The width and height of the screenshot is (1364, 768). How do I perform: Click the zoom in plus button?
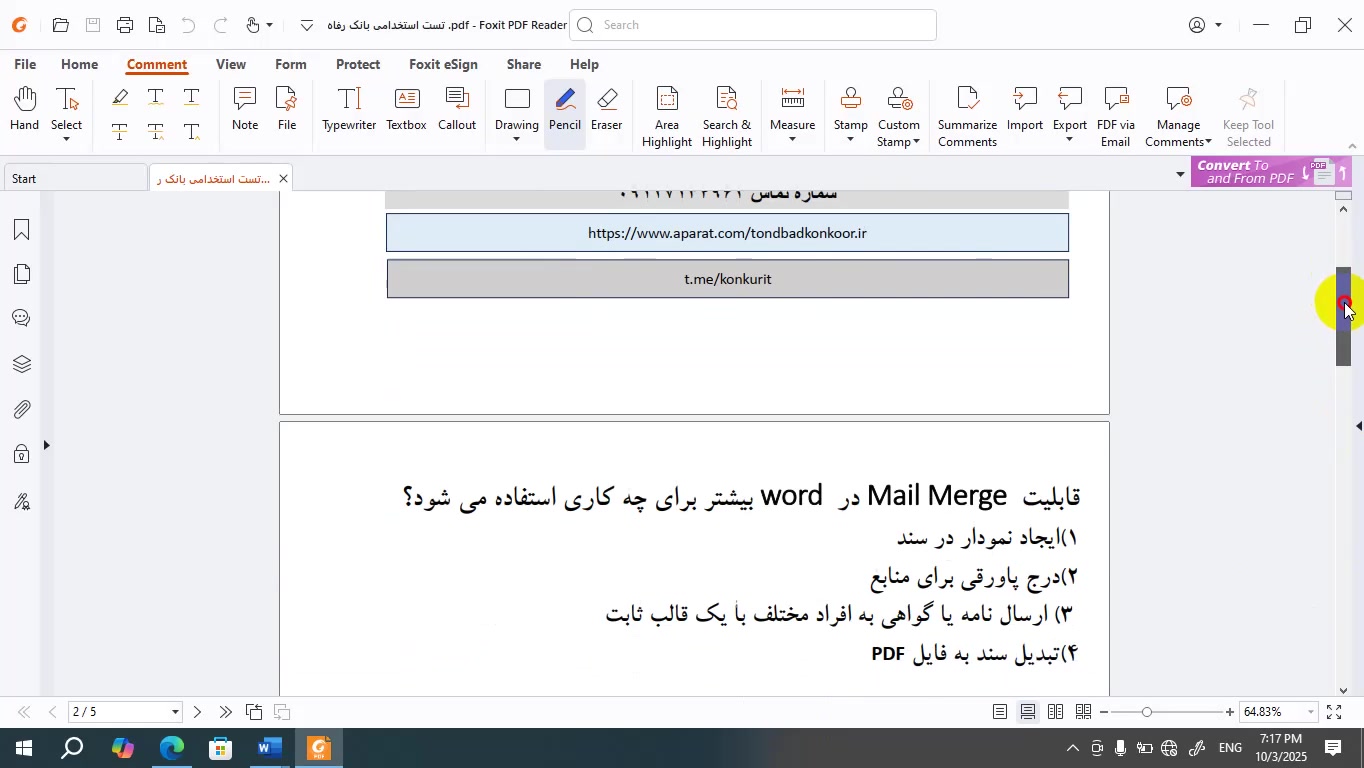1230,712
